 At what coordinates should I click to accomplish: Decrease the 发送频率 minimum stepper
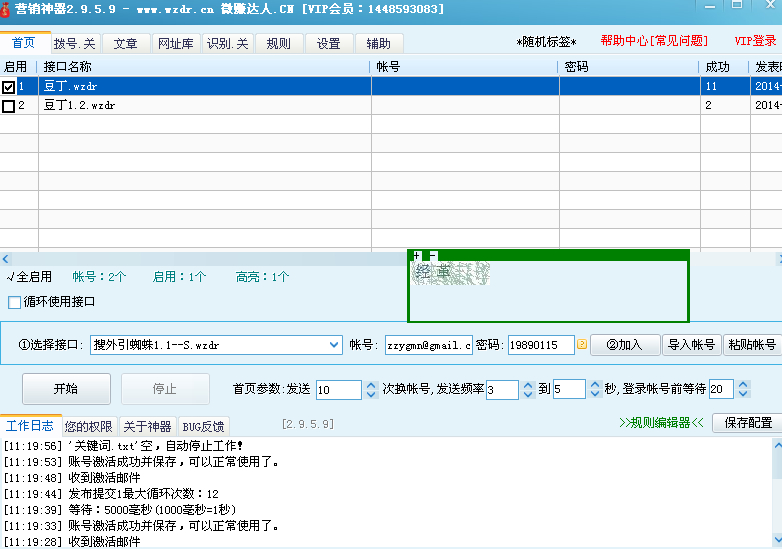(x=528, y=394)
